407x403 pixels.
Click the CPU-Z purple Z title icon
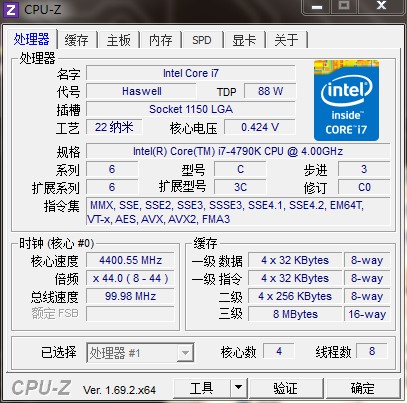11,9
